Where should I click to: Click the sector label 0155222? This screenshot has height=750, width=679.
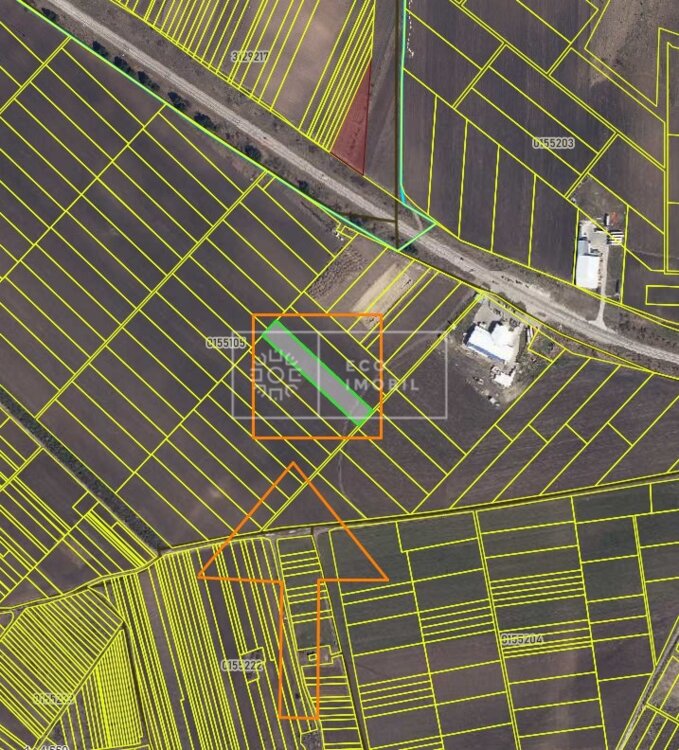(x=240, y=664)
